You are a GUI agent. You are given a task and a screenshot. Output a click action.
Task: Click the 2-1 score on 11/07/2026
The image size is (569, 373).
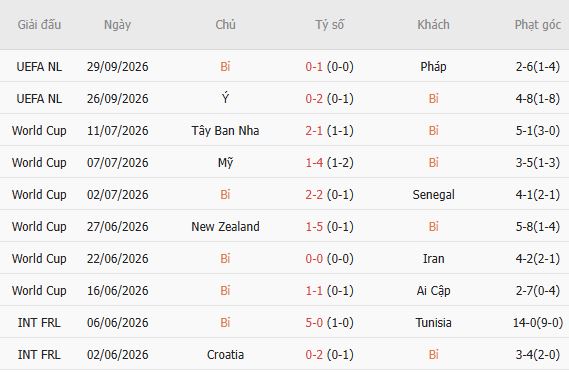click(314, 131)
